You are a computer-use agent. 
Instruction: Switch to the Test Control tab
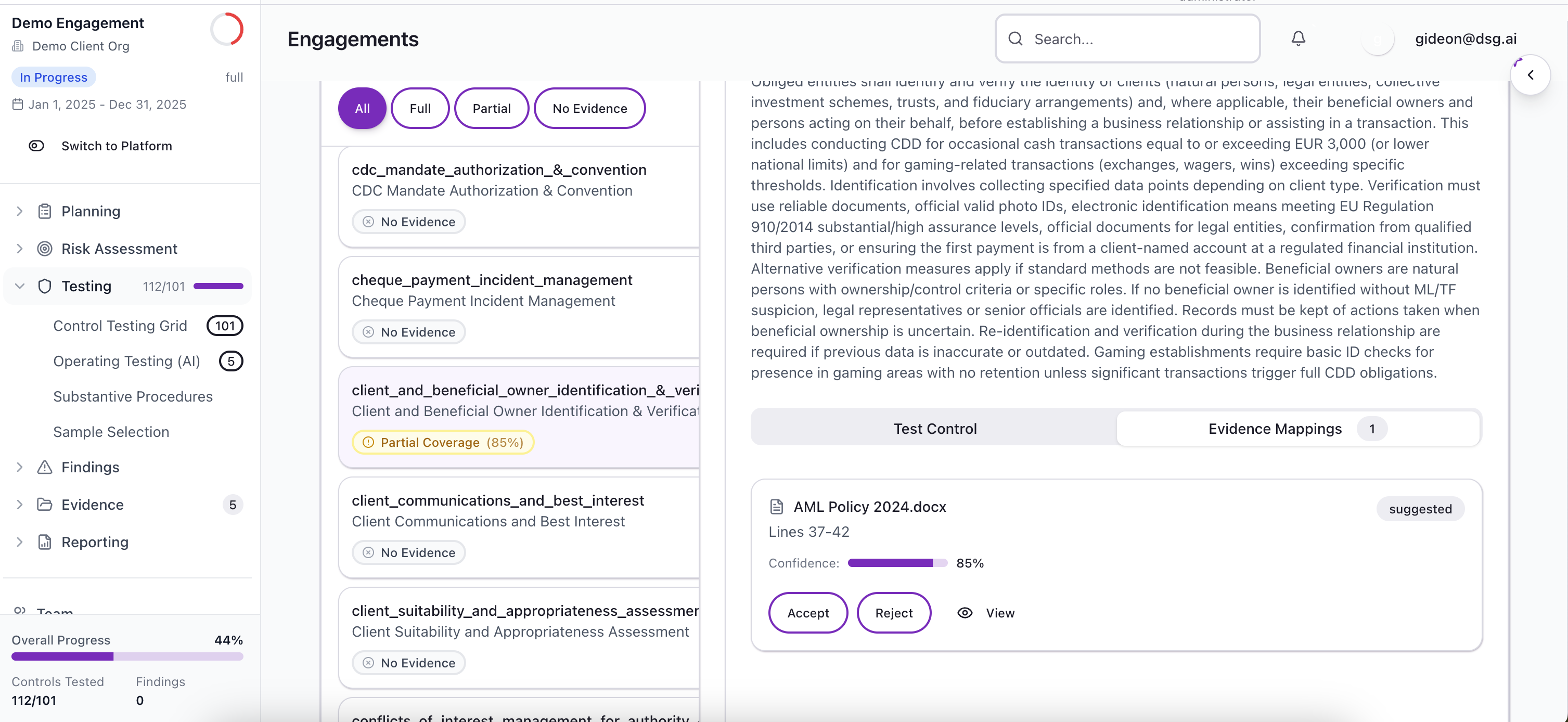(934, 429)
